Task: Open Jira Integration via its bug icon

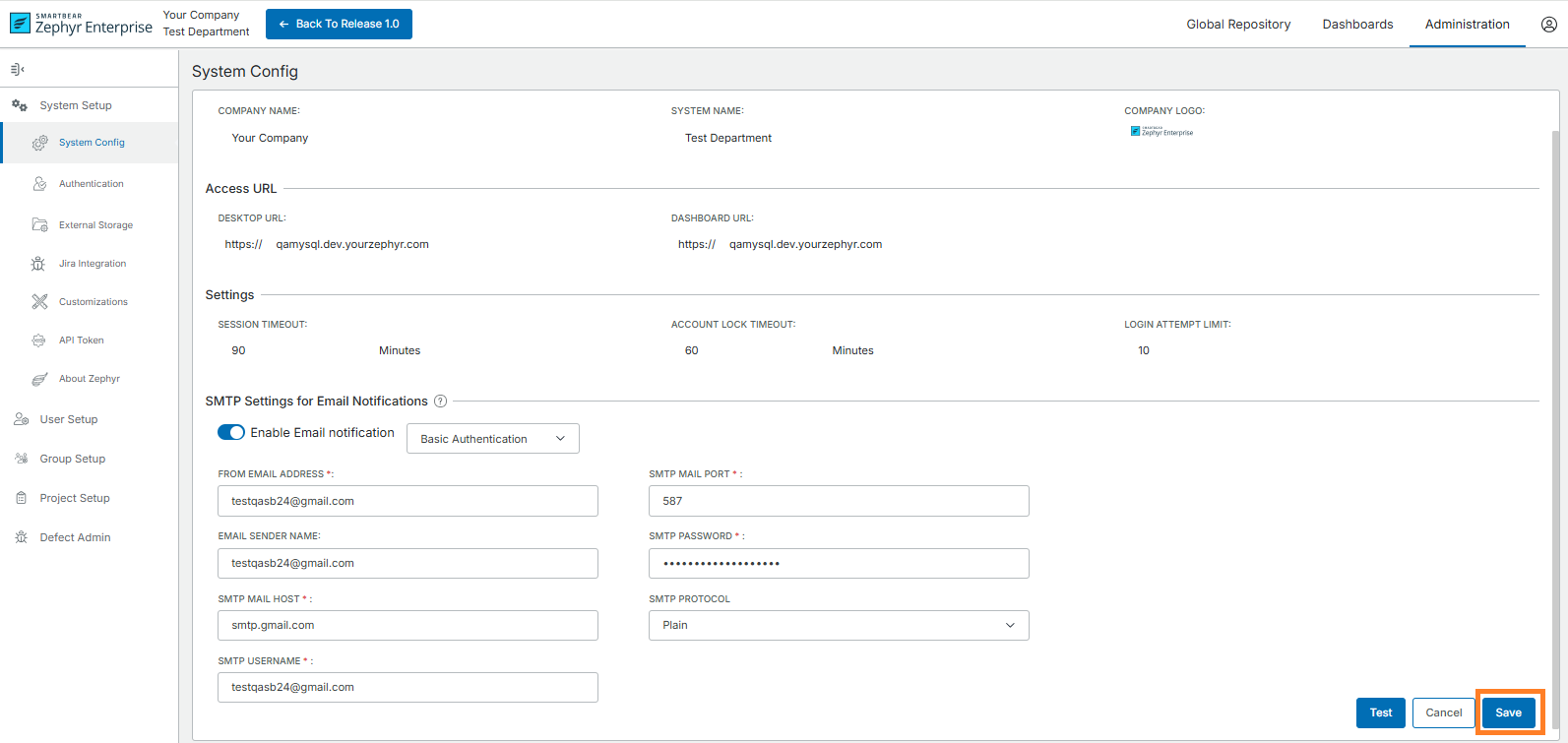Action: pos(38,264)
